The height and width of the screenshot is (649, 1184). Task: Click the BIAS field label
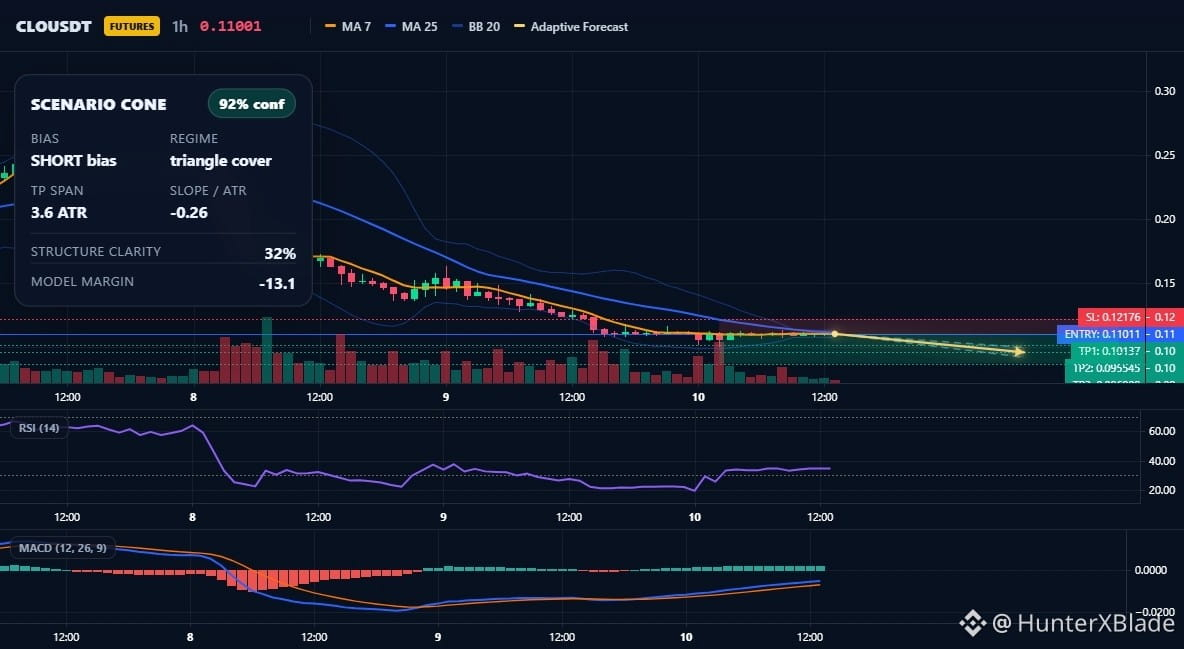tap(45, 138)
